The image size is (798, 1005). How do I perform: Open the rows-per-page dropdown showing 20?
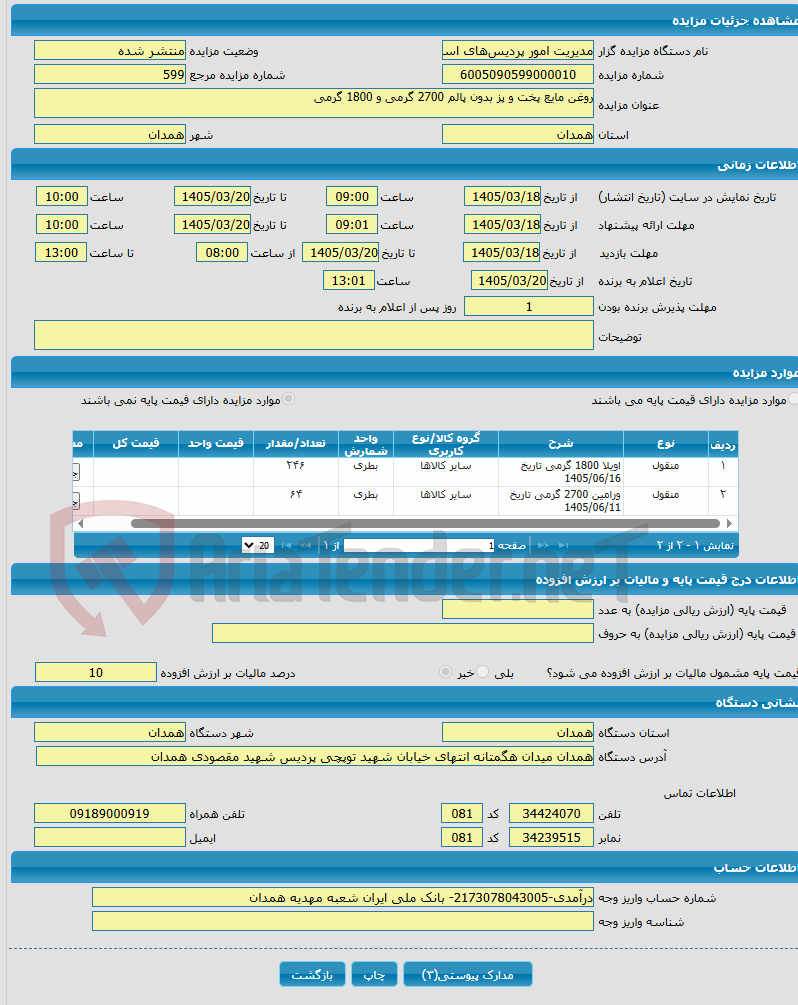(x=258, y=545)
